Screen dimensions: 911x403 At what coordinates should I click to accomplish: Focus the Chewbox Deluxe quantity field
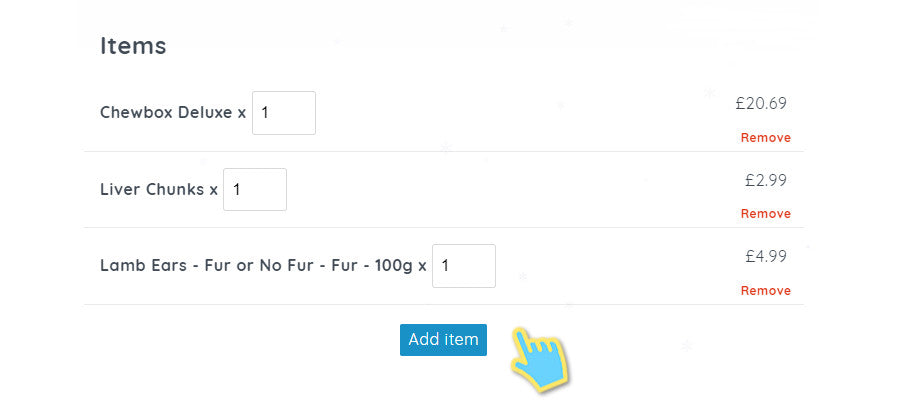point(284,113)
